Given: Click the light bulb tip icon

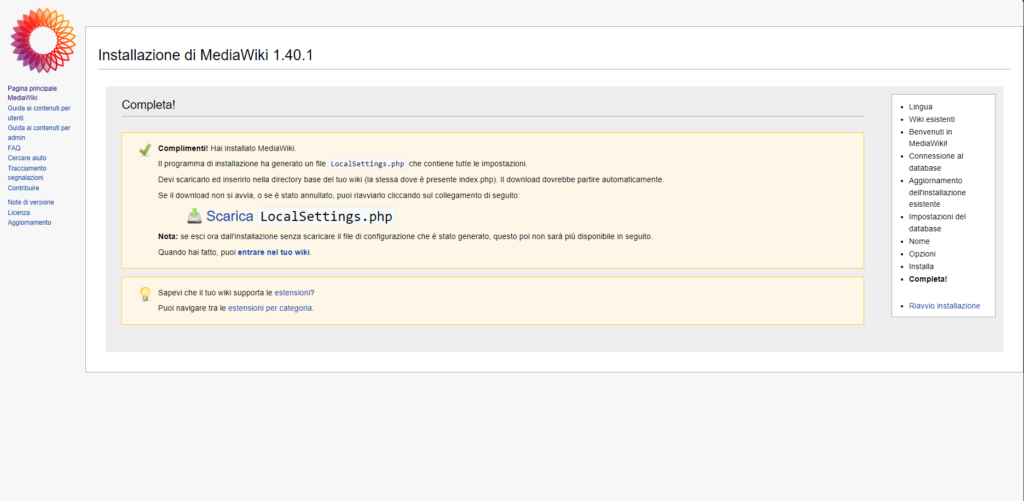Looking at the screenshot, I should click(145, 294).
